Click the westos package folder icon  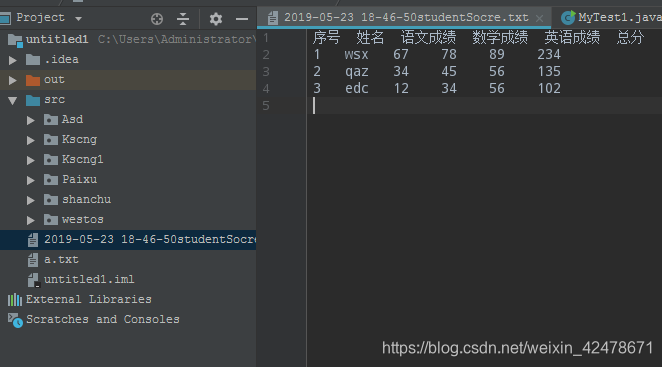[51, 220]
